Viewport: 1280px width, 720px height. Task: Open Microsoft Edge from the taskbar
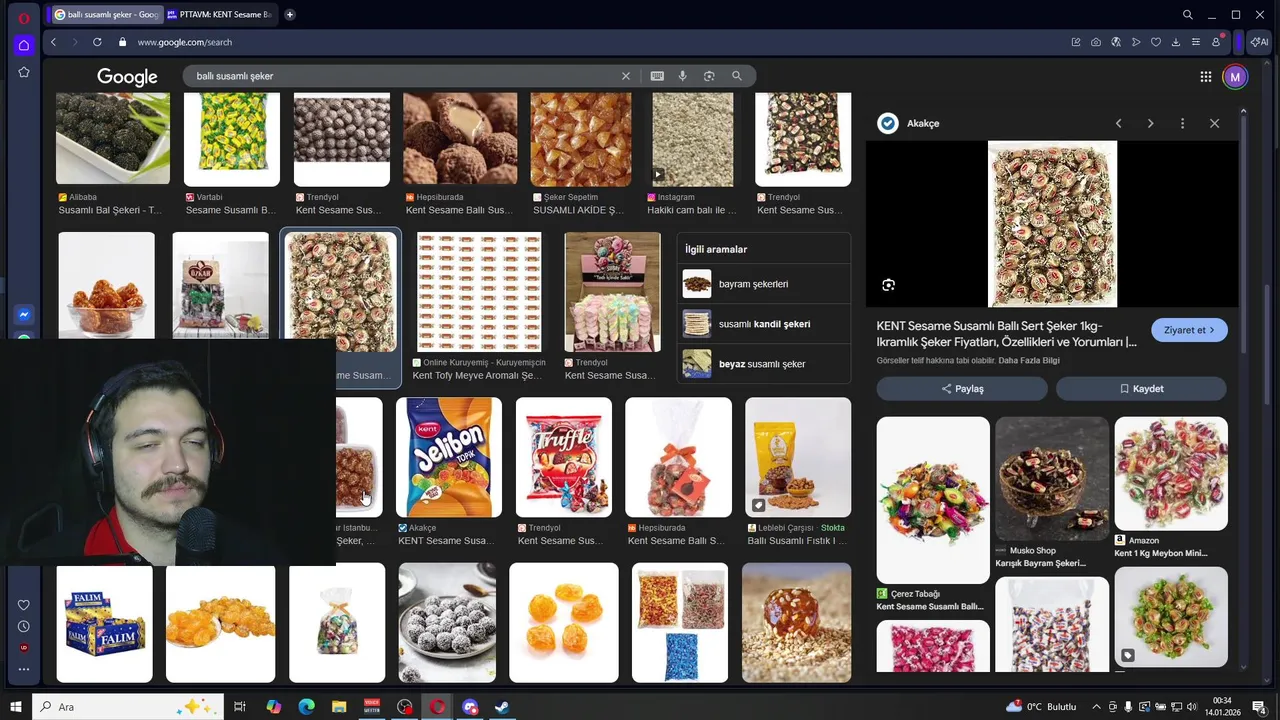pos(306,707)
